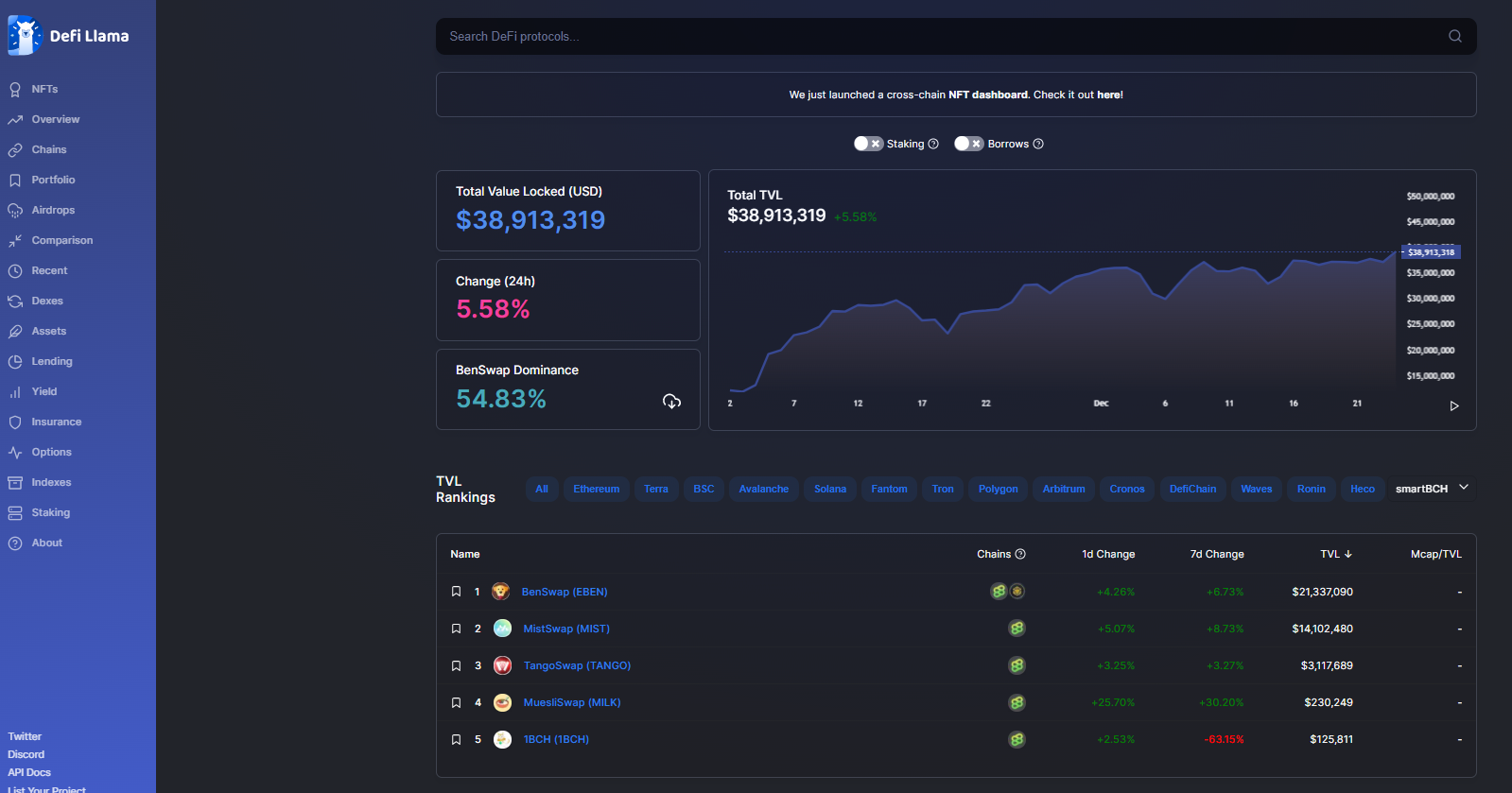Click the Chains column info icon
The image size is (1512, 793).
pyautogui.click(x=1020, y=554)
